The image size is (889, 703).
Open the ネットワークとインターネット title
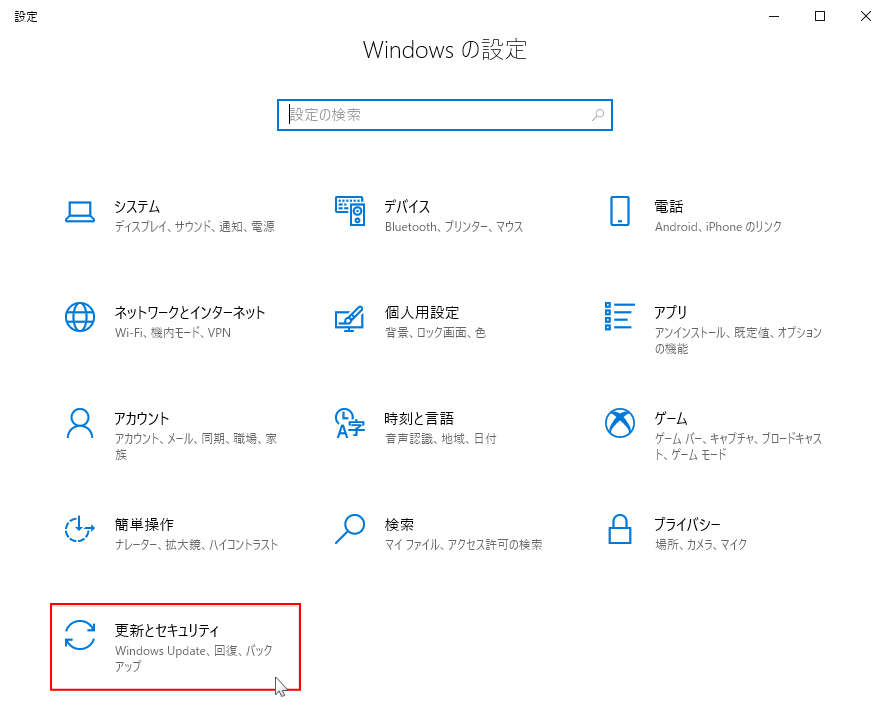click(190, 312)
